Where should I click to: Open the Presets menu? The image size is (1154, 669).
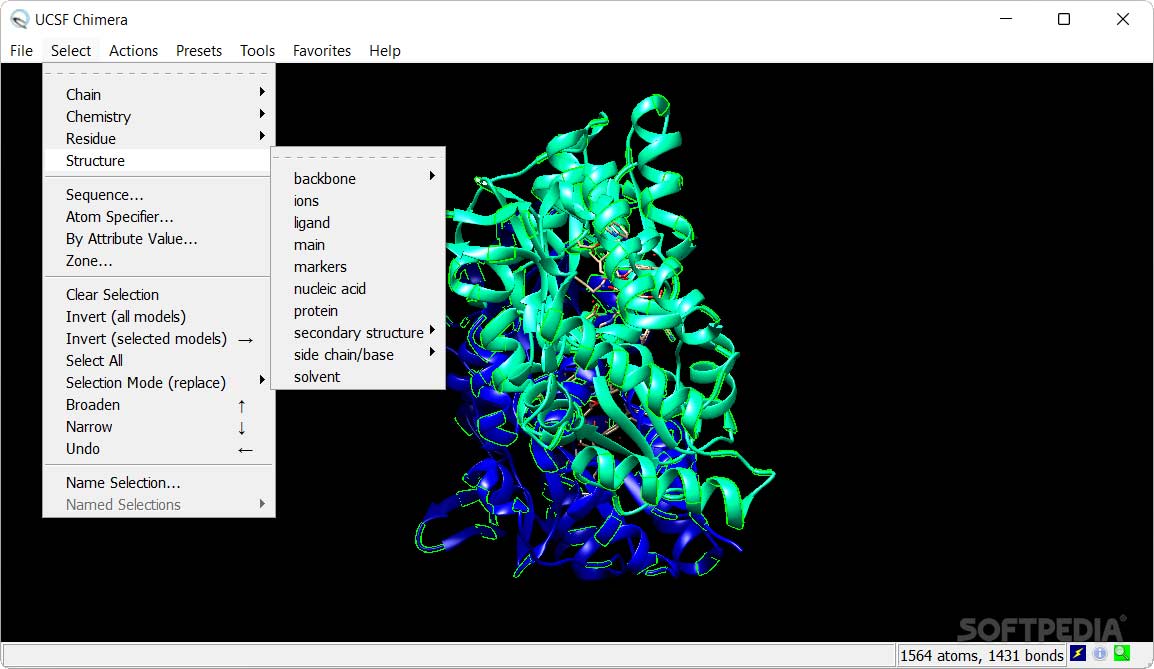(199, 51)
